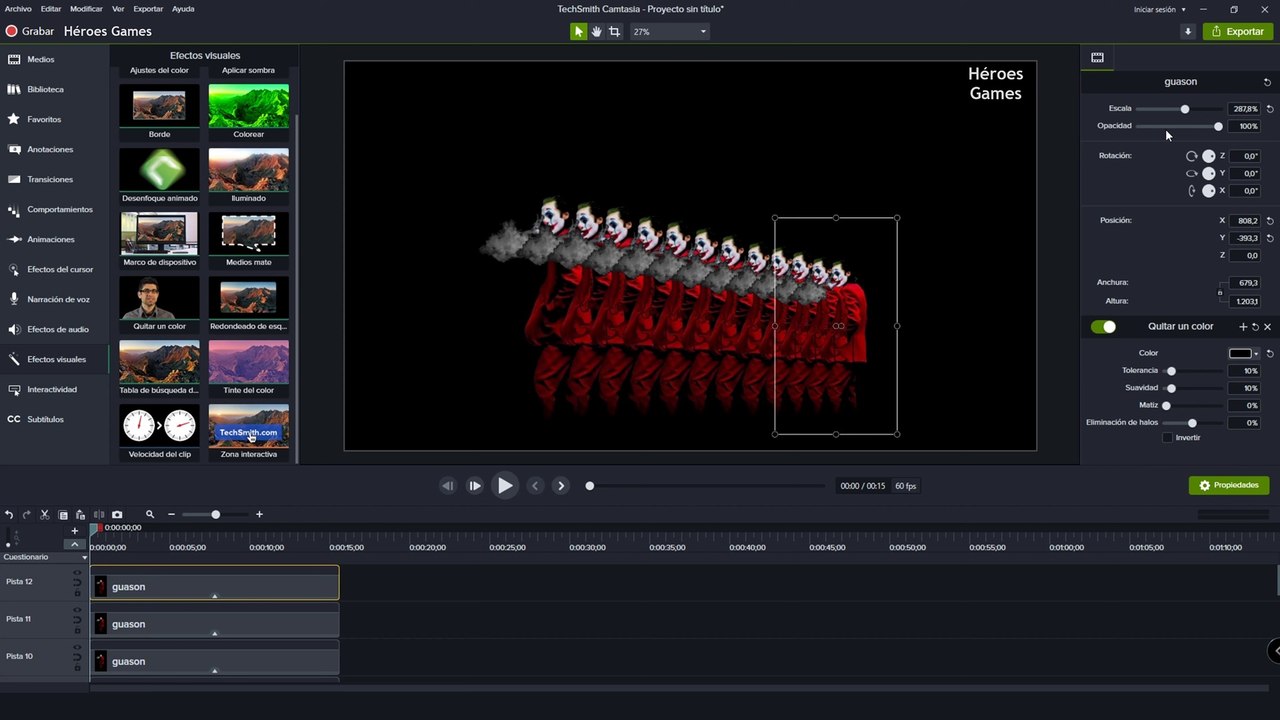Toggle lock on Pista 11
Image resolution: width=1280 pixels, height=720 pixels.
point(77,630)
